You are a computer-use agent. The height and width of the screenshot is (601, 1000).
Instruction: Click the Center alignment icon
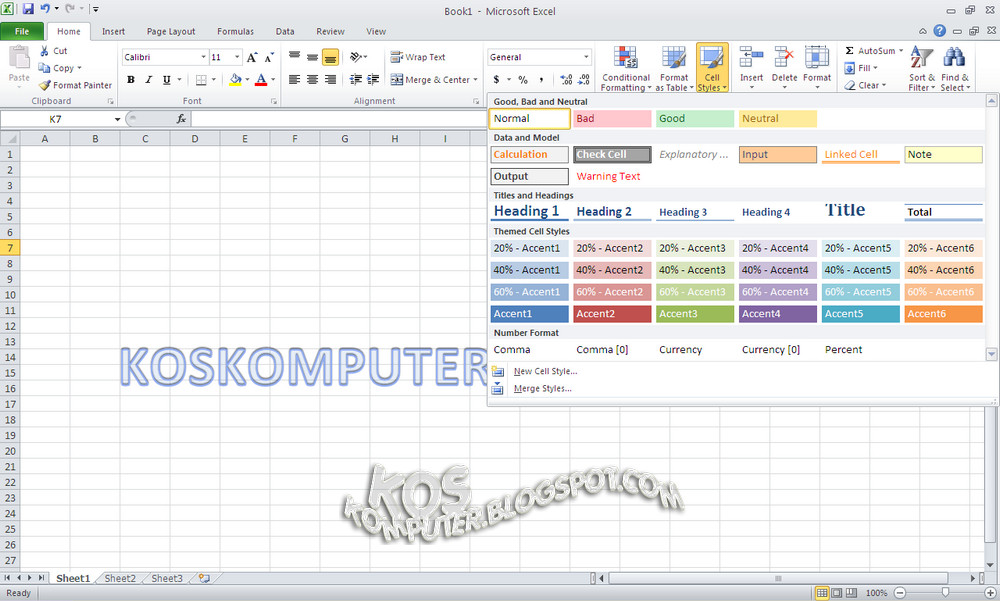(312, 80)
